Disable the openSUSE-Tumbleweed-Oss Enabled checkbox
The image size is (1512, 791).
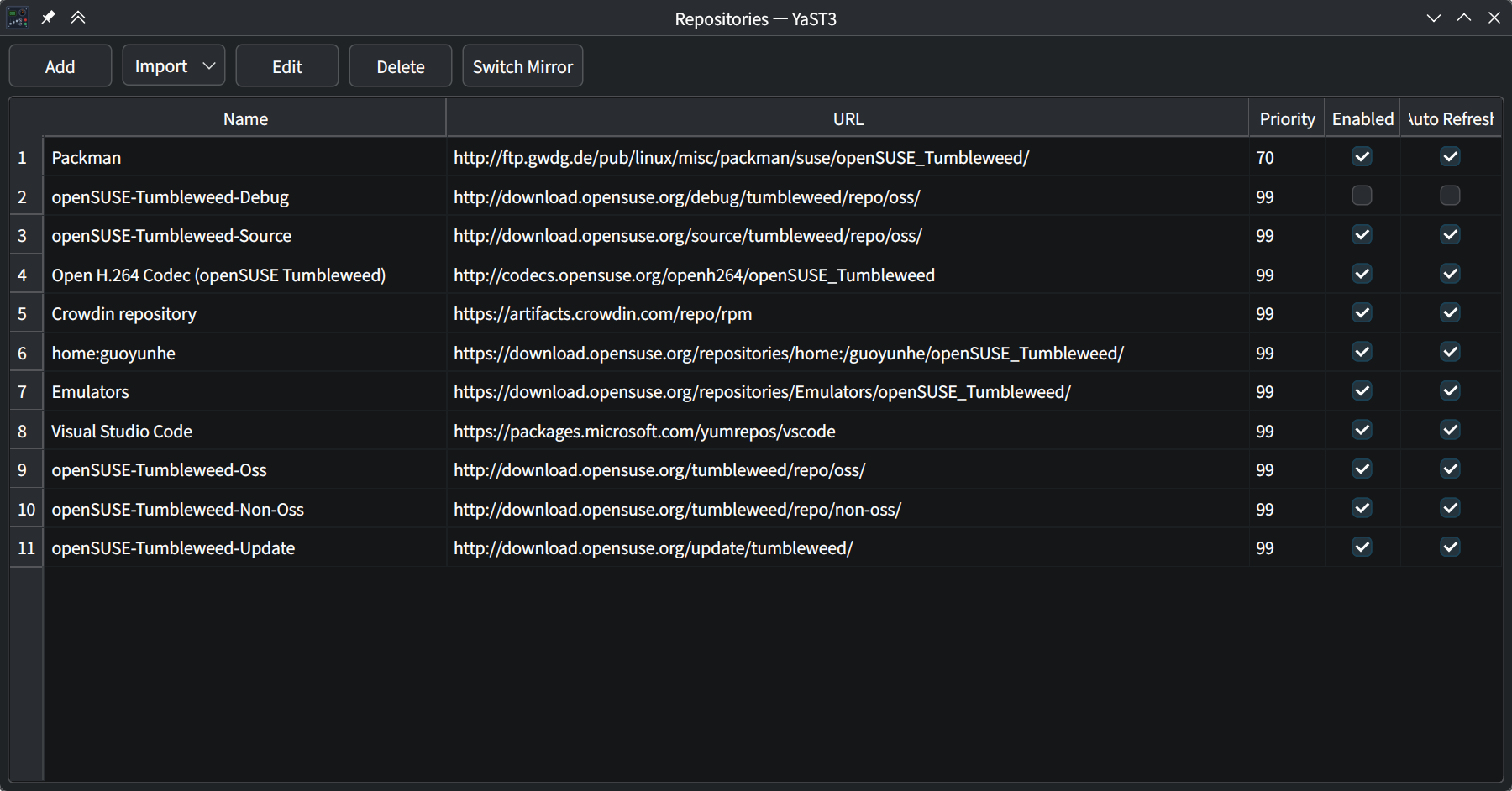click(1362, 469)
